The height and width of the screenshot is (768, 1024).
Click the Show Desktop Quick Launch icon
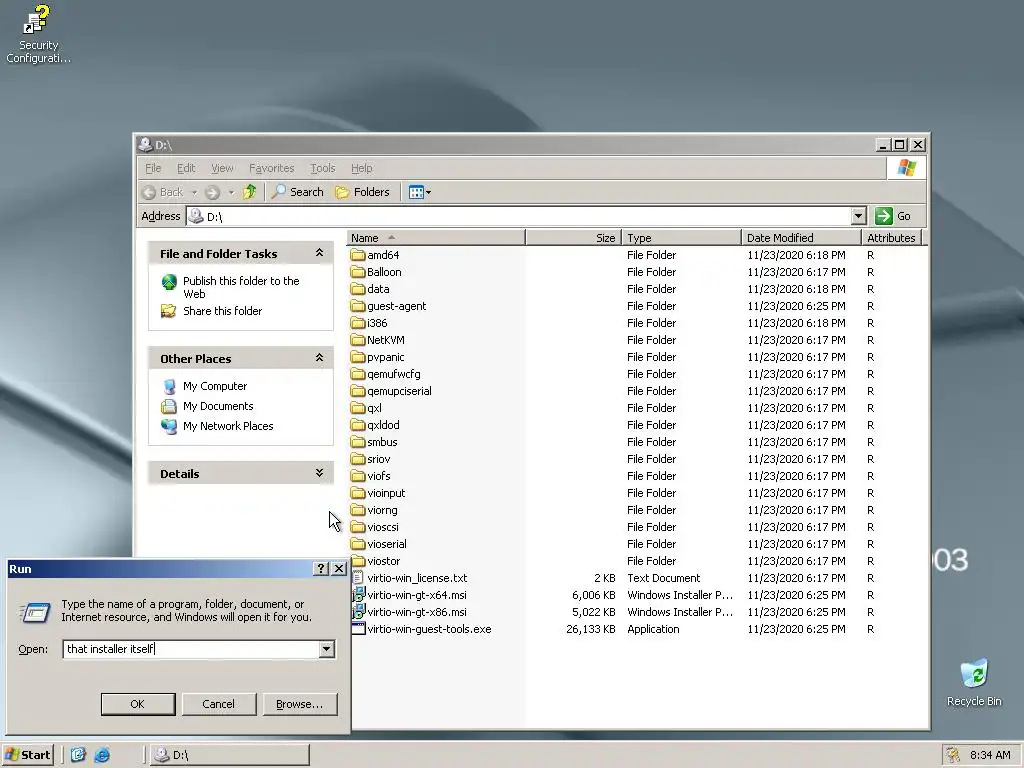(x=78, y=755)
